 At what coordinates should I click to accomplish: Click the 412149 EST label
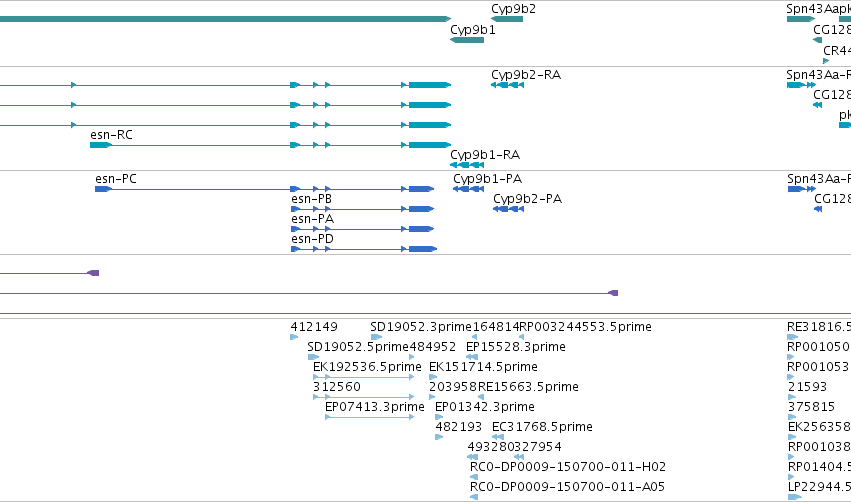[314, 327]
